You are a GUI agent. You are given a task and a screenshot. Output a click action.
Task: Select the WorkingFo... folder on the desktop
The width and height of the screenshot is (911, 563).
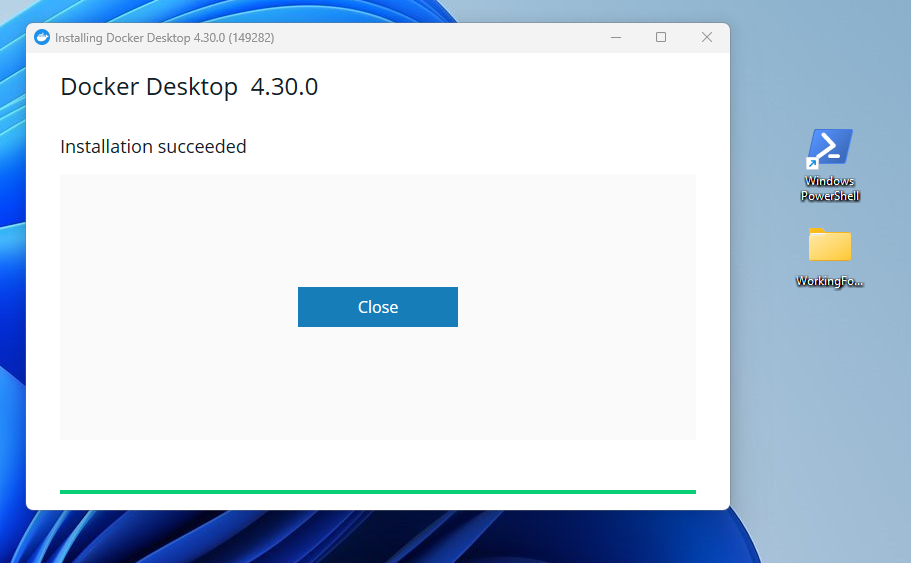coord(830,257)
